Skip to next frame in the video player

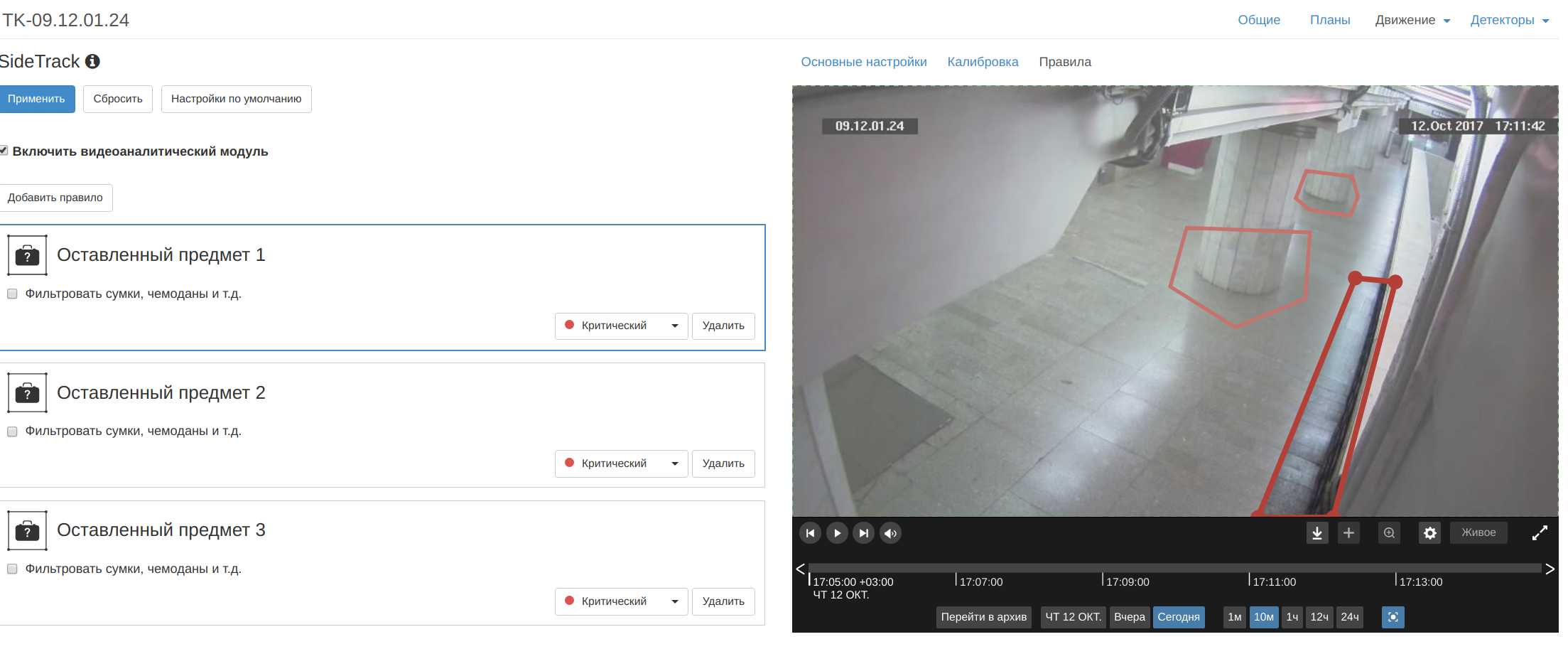(x=863, y=533)
